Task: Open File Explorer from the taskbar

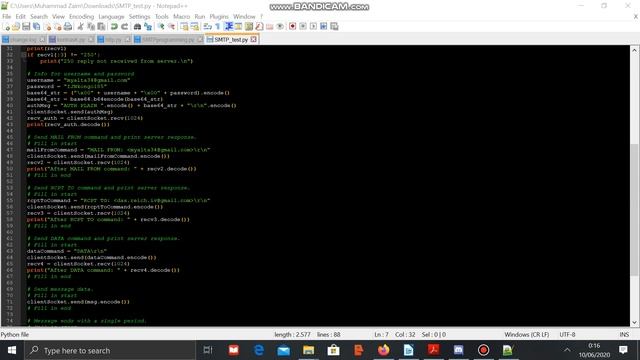Action: 309,350
